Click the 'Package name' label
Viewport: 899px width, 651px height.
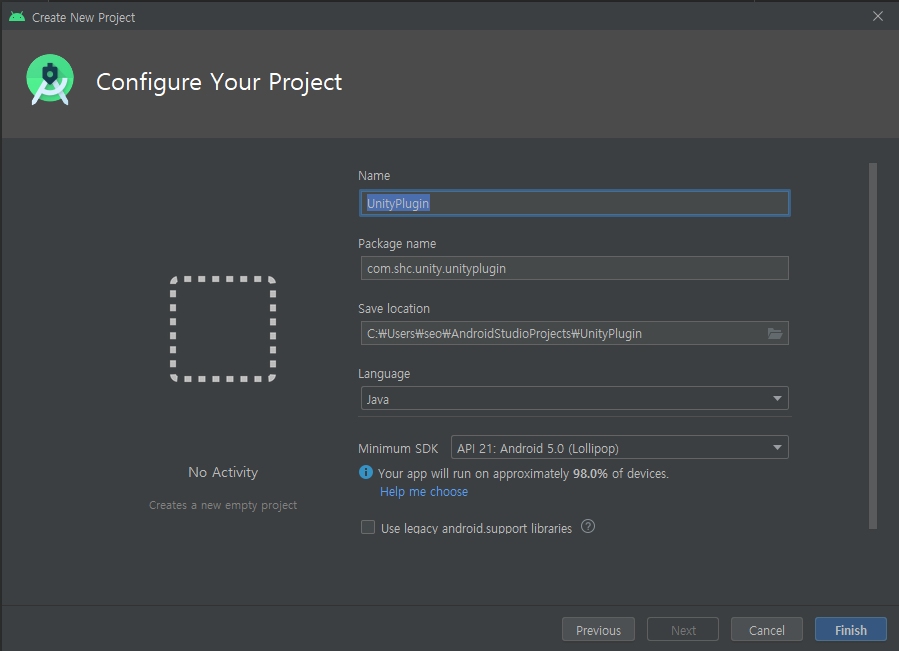[x=397, y=244]
